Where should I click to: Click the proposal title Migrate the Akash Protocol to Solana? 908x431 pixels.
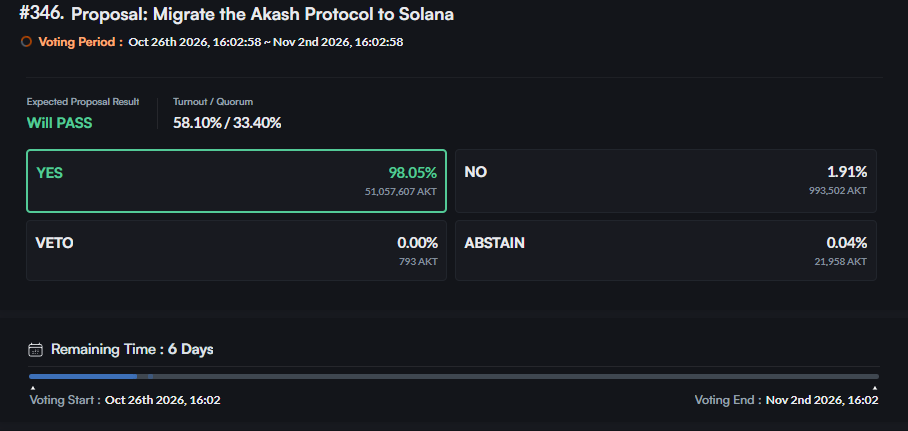coord(262,15)
